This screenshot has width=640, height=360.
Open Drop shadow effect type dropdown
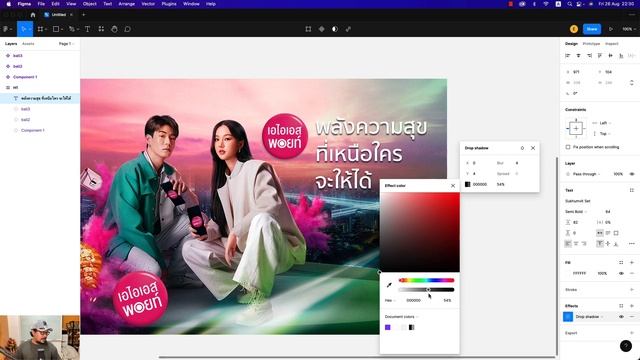click(589, 317)
